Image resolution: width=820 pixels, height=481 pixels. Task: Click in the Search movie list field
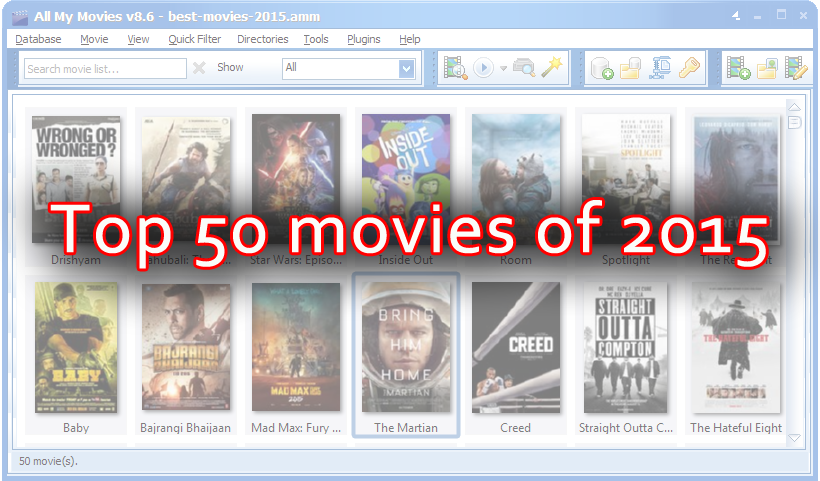pyautogui.click(x=105, y=68)
